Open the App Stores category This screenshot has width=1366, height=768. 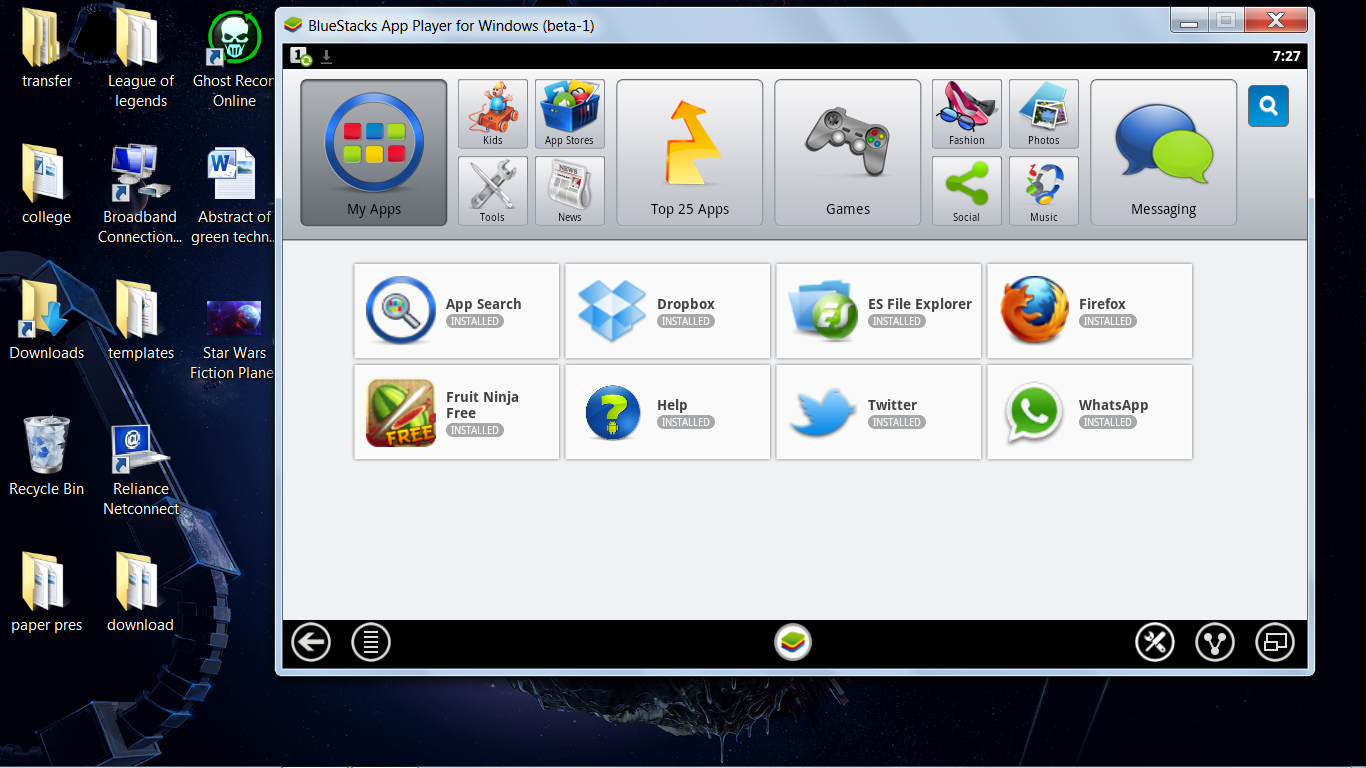(569, 112)
